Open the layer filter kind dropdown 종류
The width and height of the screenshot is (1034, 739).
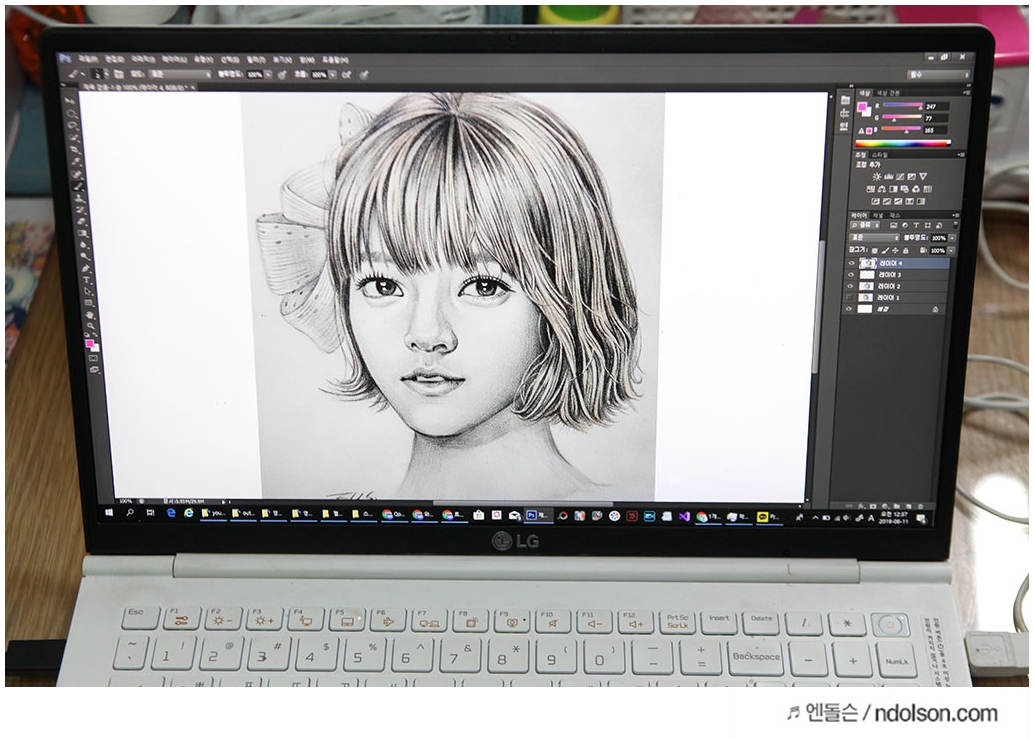point(865,225)
